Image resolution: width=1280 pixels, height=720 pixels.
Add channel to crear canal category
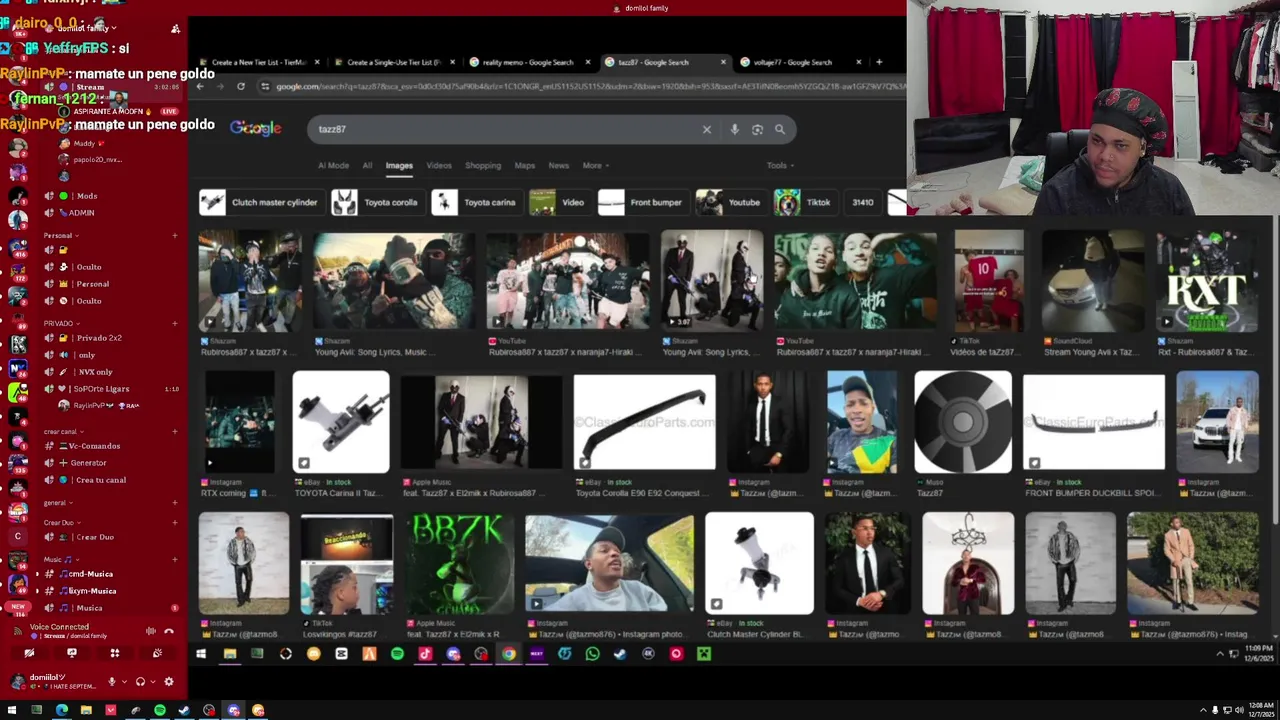point(174,432)
